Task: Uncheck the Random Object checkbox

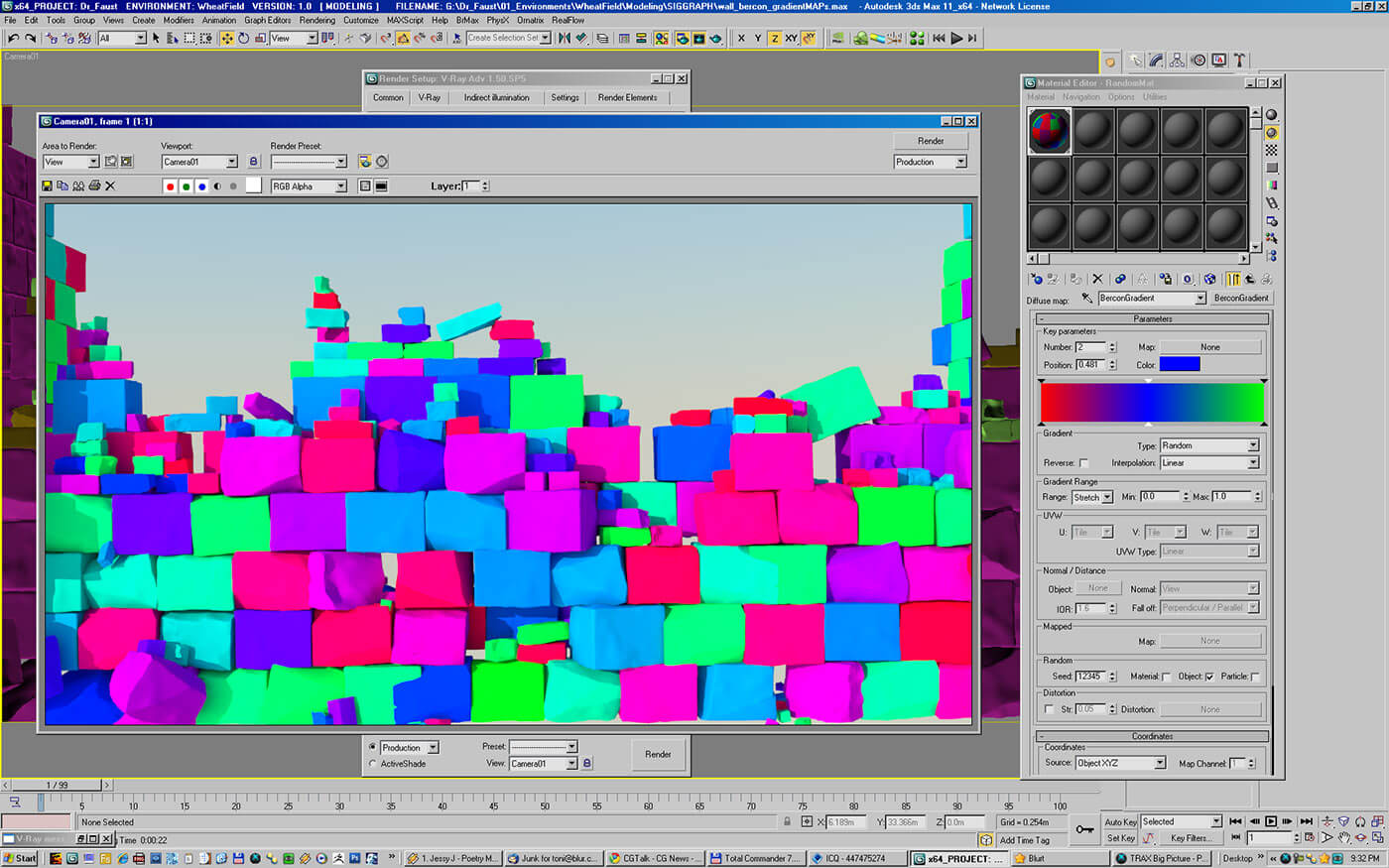Action: click(x=1209, y=677)
